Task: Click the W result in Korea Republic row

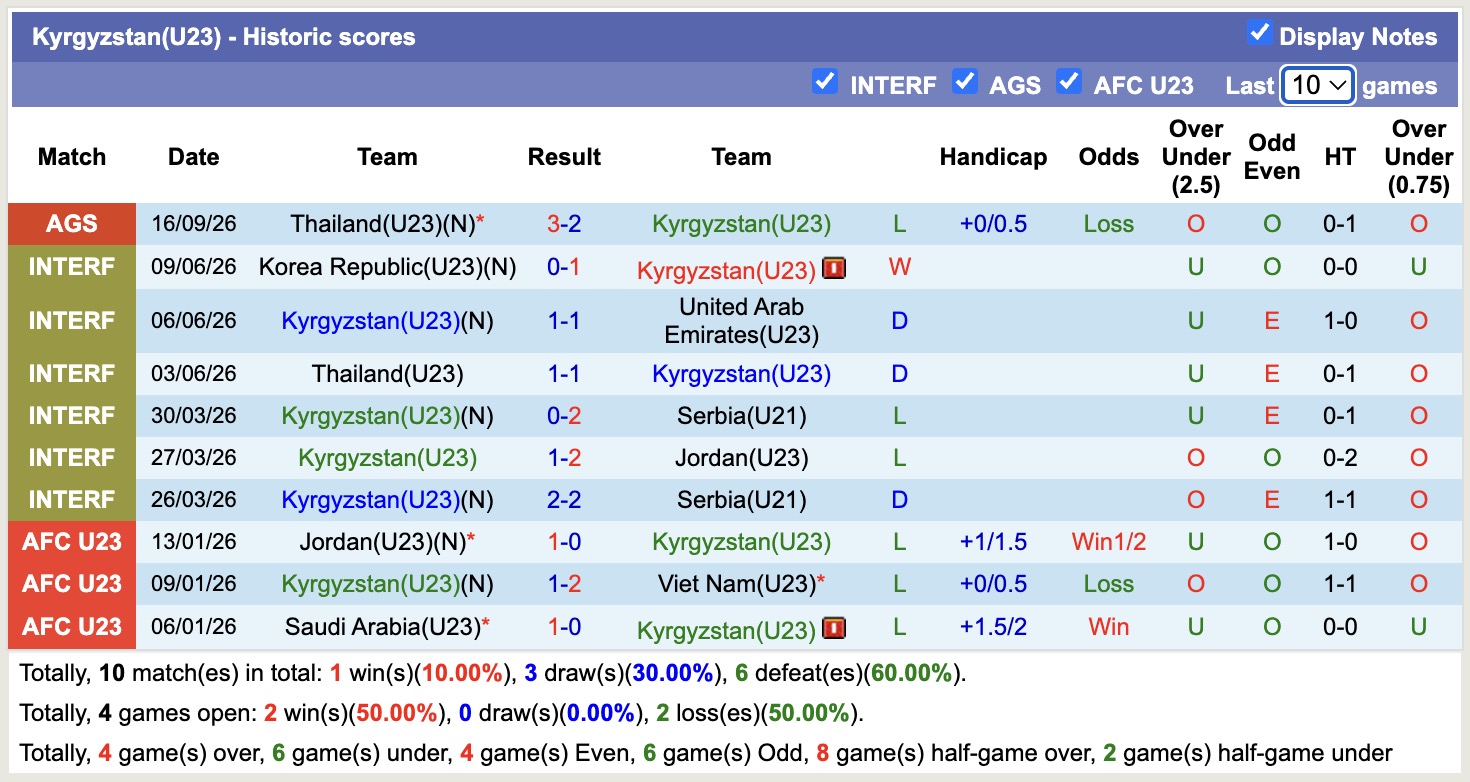Action: coord(900,267)
